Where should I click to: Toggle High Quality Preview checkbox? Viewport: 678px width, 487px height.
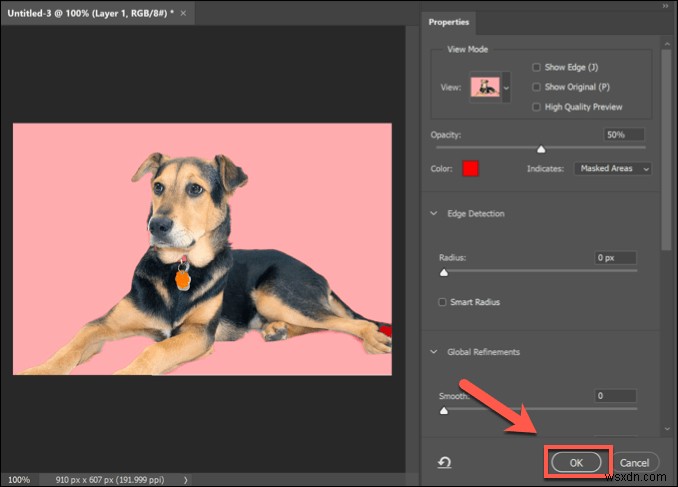[x=536, y=107]
